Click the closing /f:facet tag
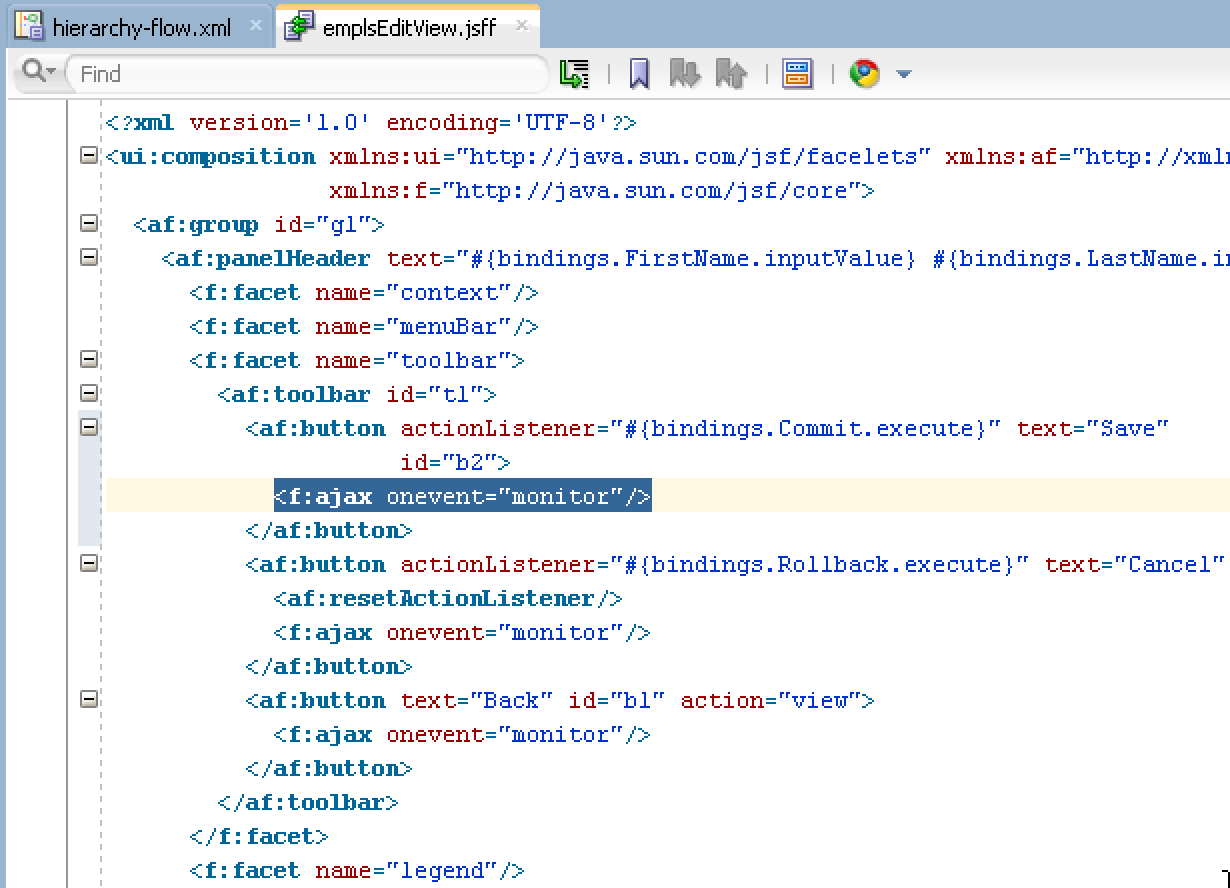Screen dimensions: 1230x888 [259, 837]
